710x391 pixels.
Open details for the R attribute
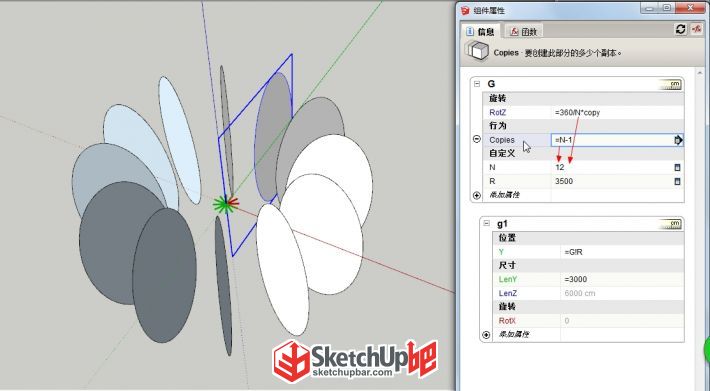[677, 181]
